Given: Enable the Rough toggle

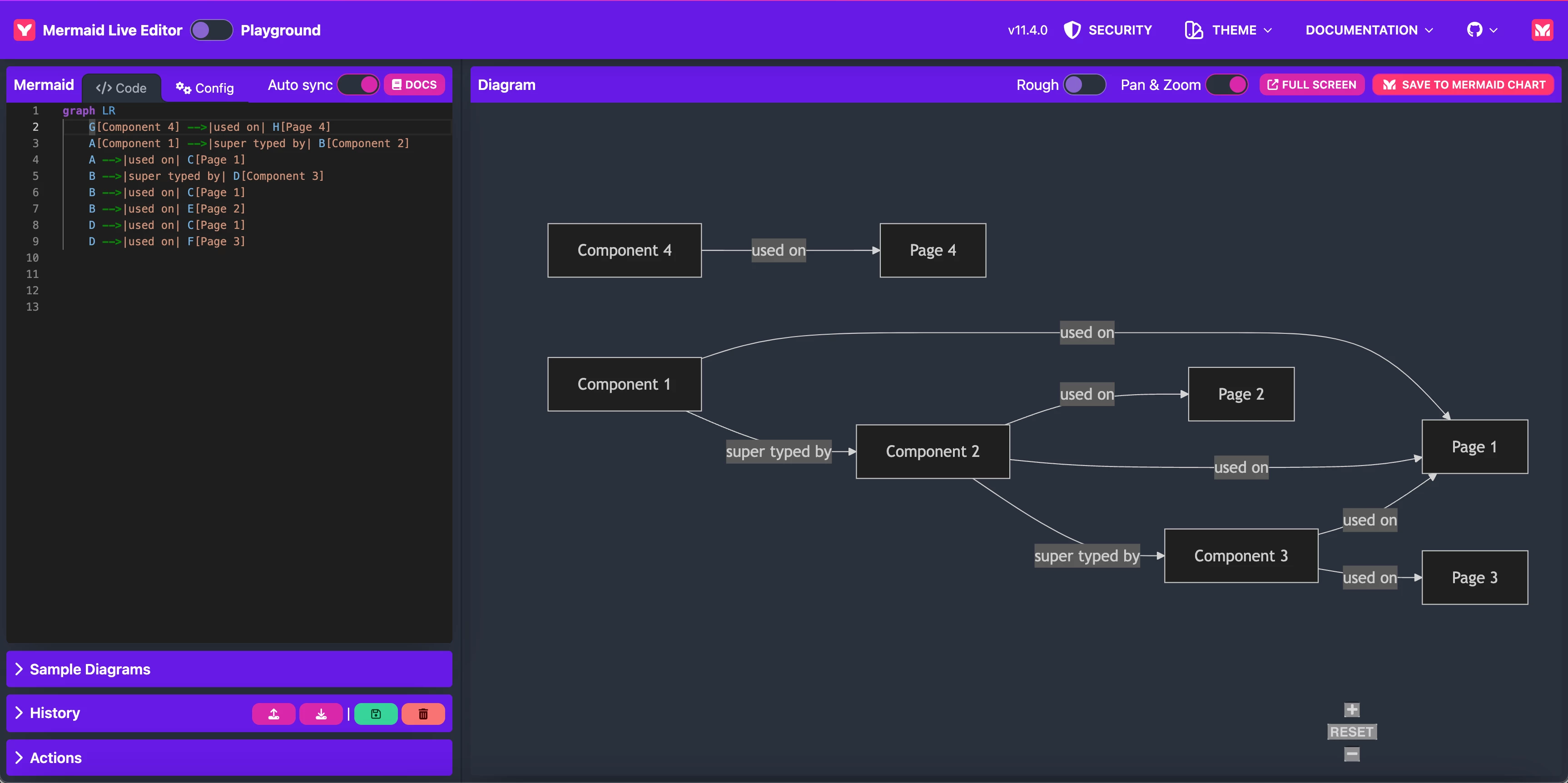Looking at the screenshot, I should click(1084, 84).
